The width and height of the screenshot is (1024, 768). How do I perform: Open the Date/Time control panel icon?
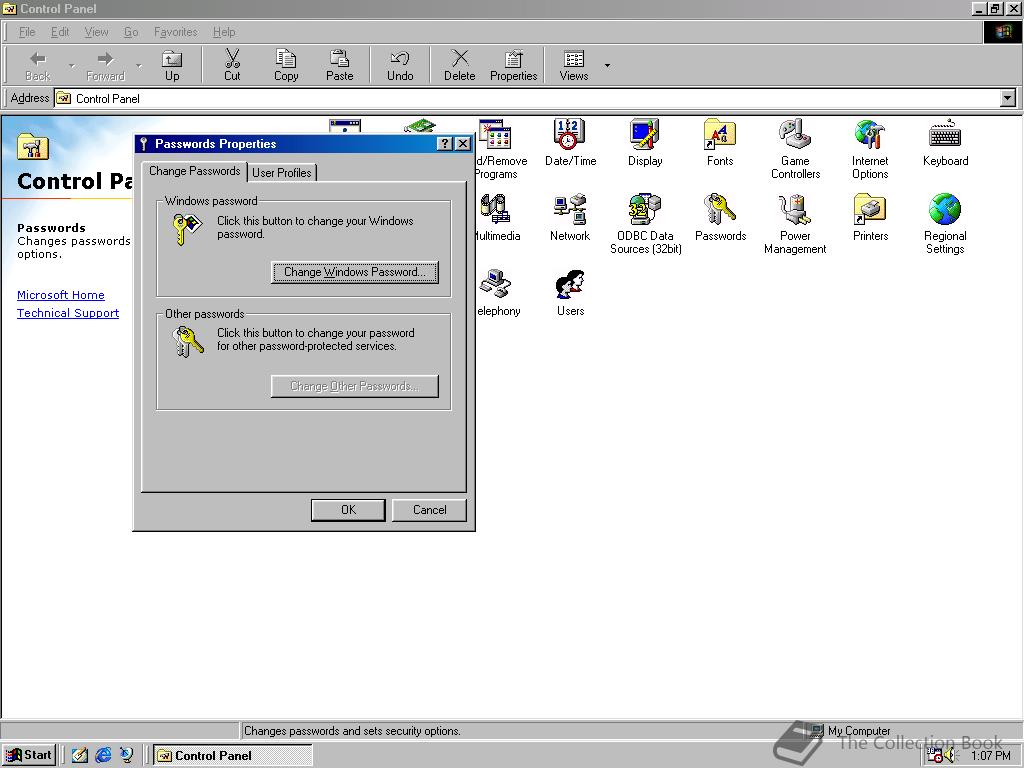click(570, 142)
